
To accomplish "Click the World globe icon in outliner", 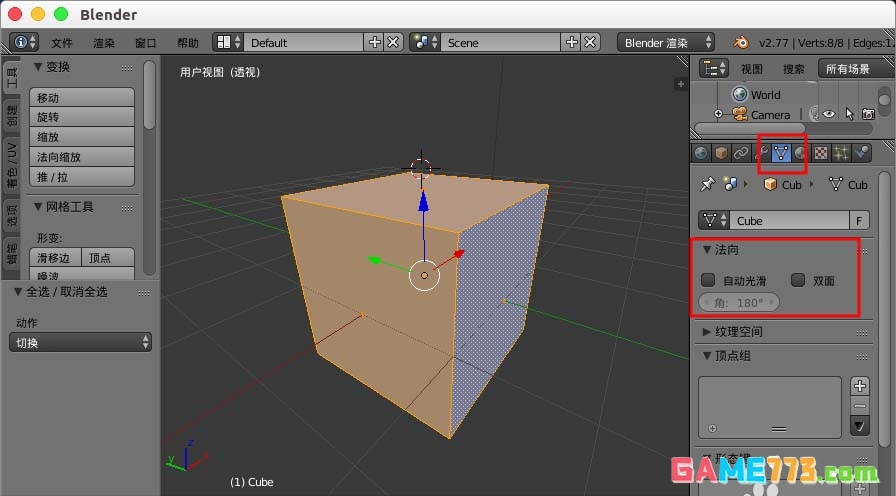I will 740,94.
